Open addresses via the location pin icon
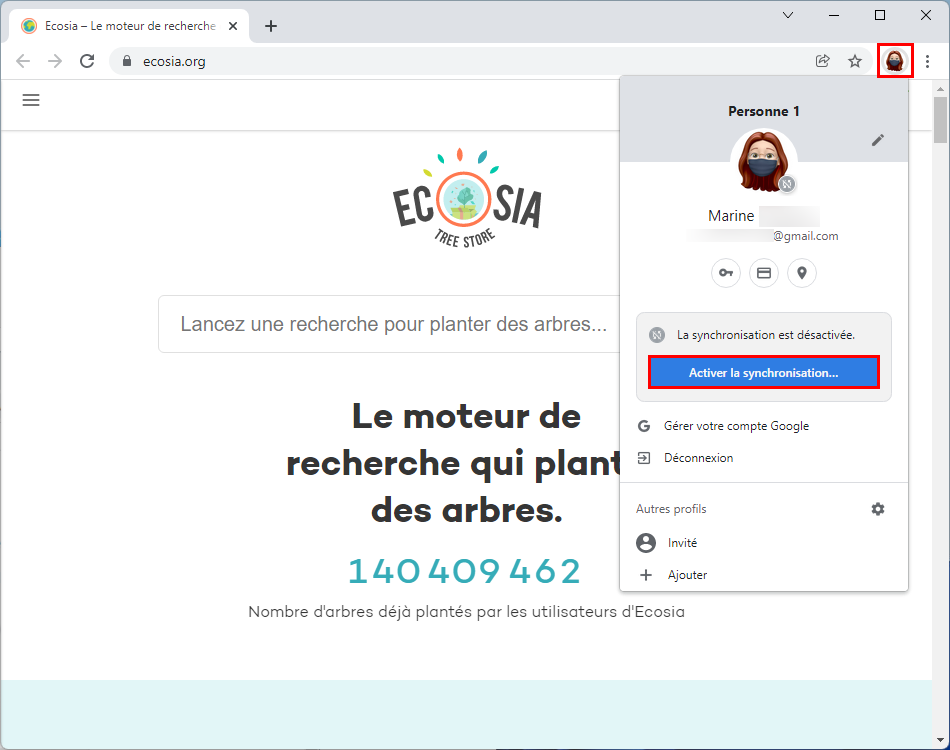Image resolution: width=950 pixels, height=750 pixels. pos(802,273)
